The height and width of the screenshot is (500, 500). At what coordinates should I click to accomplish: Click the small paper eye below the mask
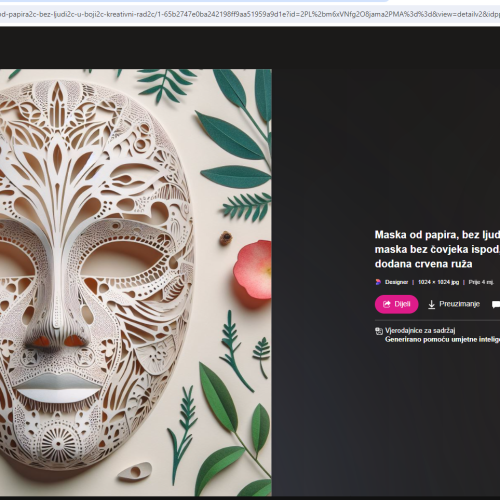pos(135,471)
